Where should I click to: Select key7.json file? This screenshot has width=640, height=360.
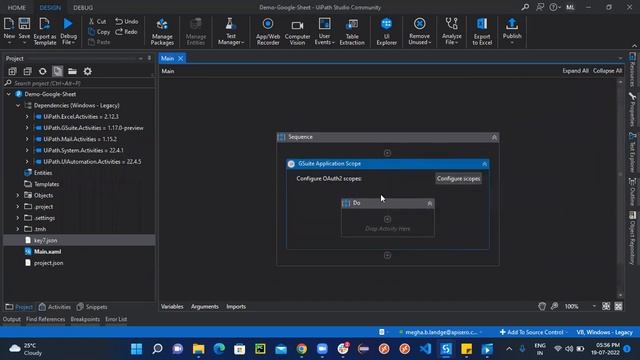tap(46, 240)
